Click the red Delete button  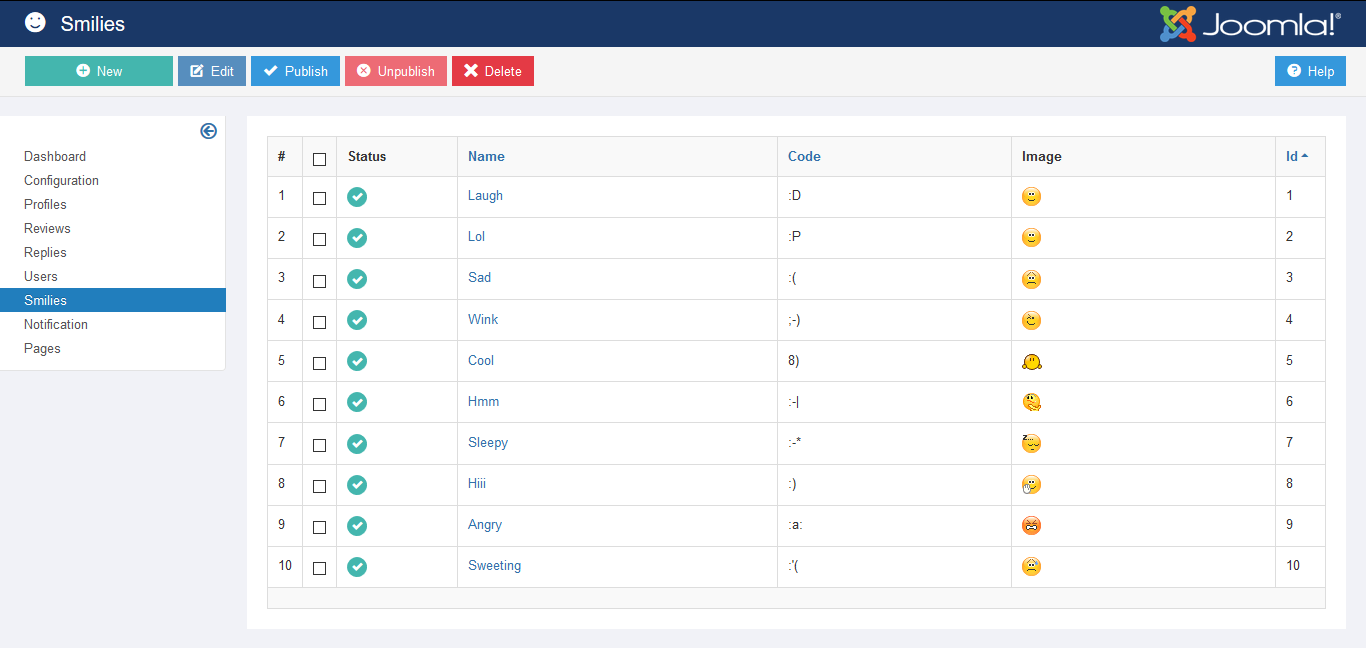[493, 71]
